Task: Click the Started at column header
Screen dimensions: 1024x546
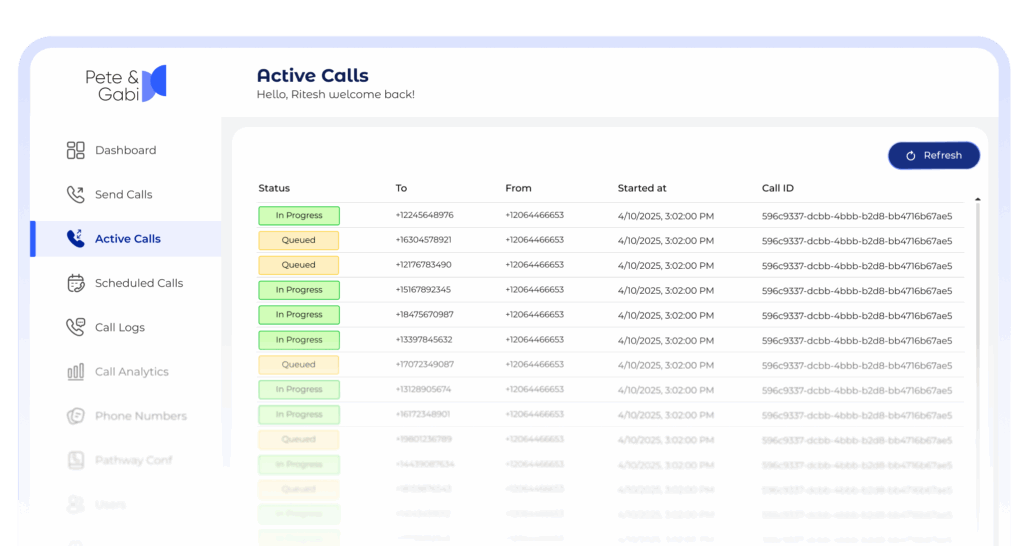Action: (x=642, y=188)
